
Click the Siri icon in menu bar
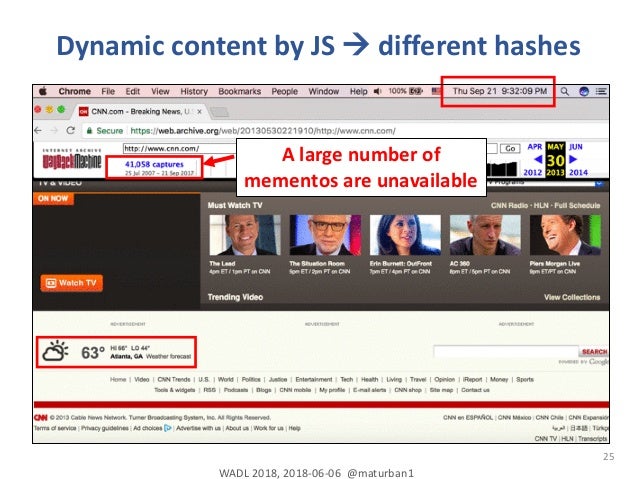pyautogui.click(x=584, y=91)
